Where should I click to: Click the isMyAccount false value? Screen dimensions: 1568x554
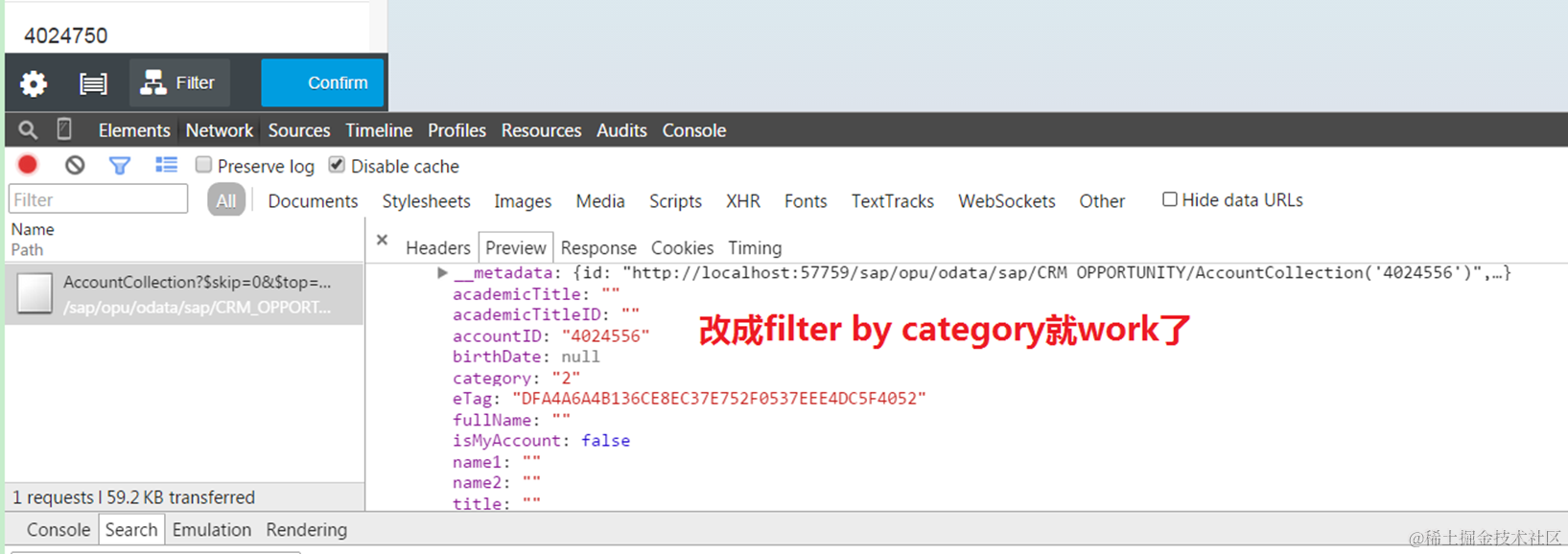point(606,441)
